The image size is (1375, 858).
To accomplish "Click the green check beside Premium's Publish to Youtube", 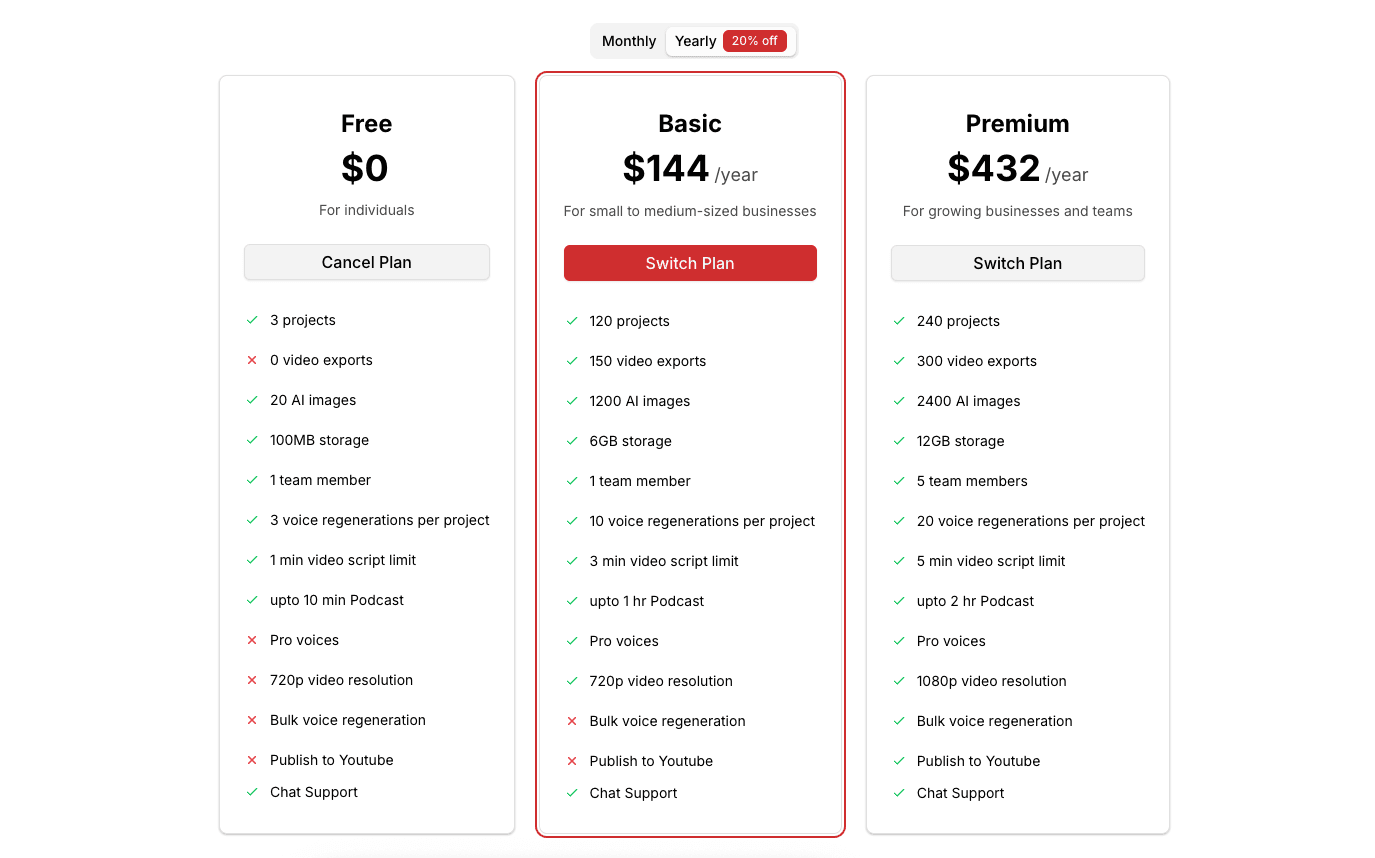I will [x=899, y=761].
